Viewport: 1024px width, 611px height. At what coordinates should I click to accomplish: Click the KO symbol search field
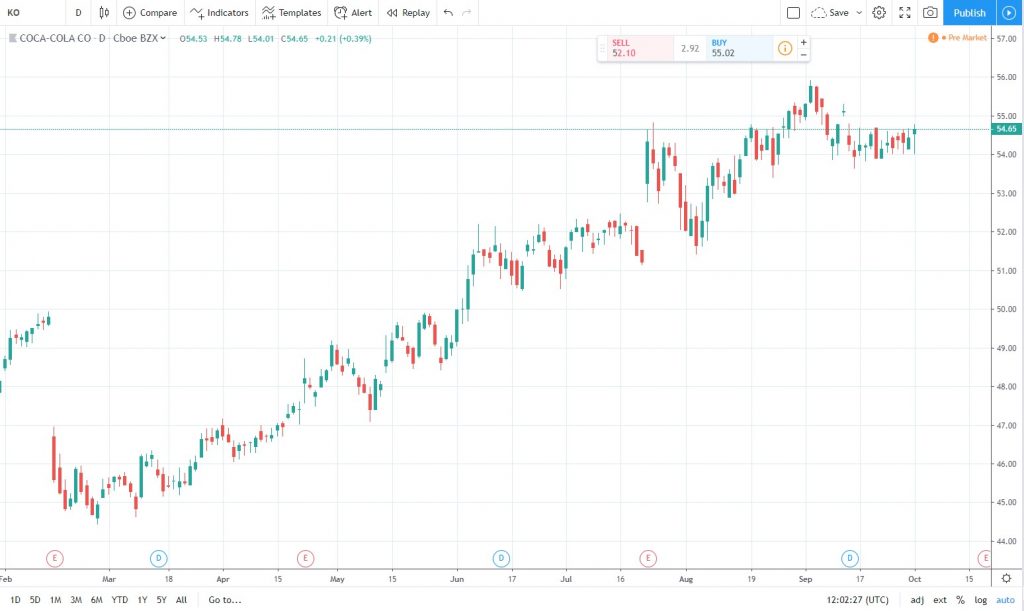tap(30, 13)
